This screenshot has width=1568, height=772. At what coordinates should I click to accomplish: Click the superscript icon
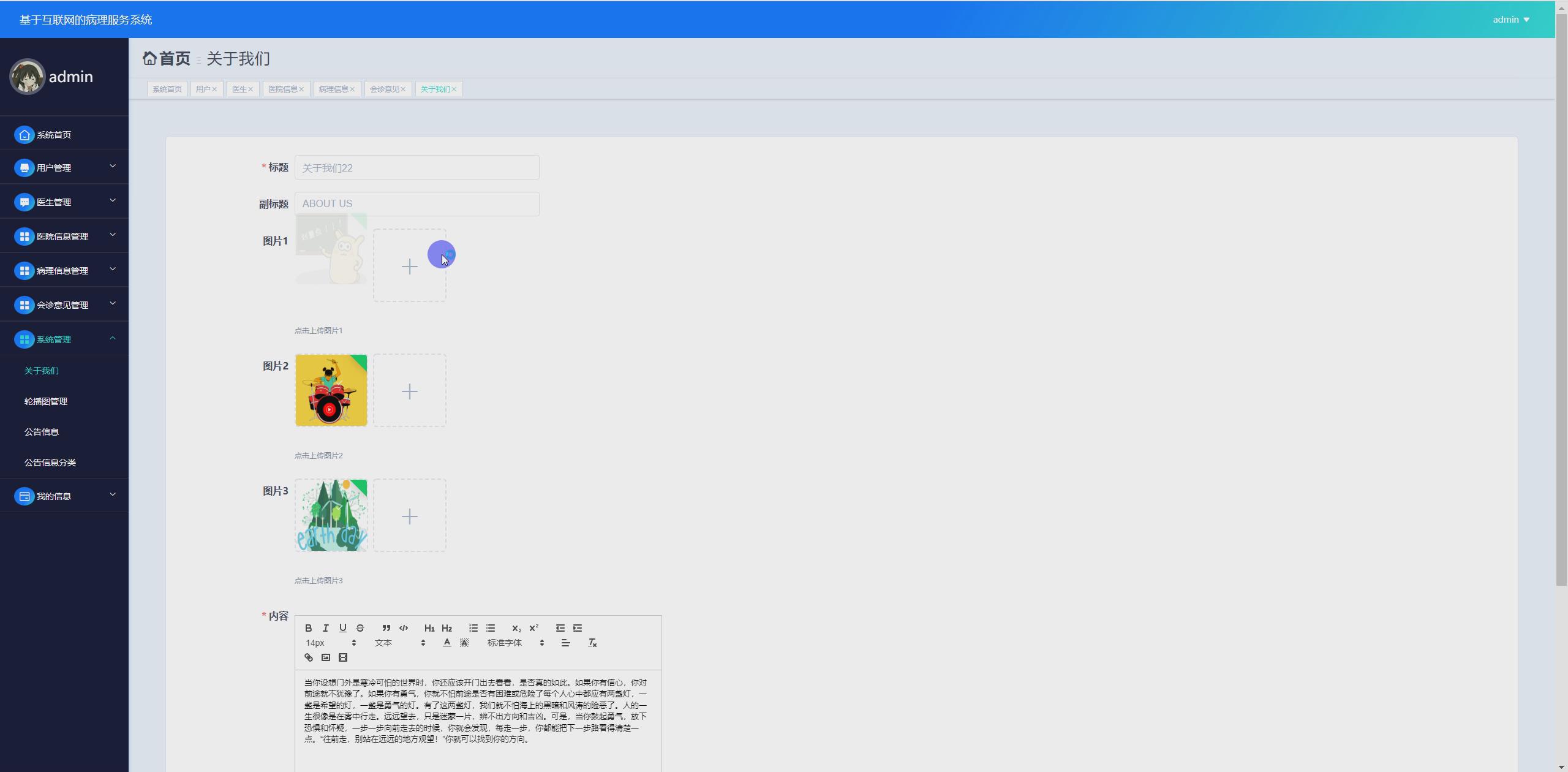pos(534,628)
